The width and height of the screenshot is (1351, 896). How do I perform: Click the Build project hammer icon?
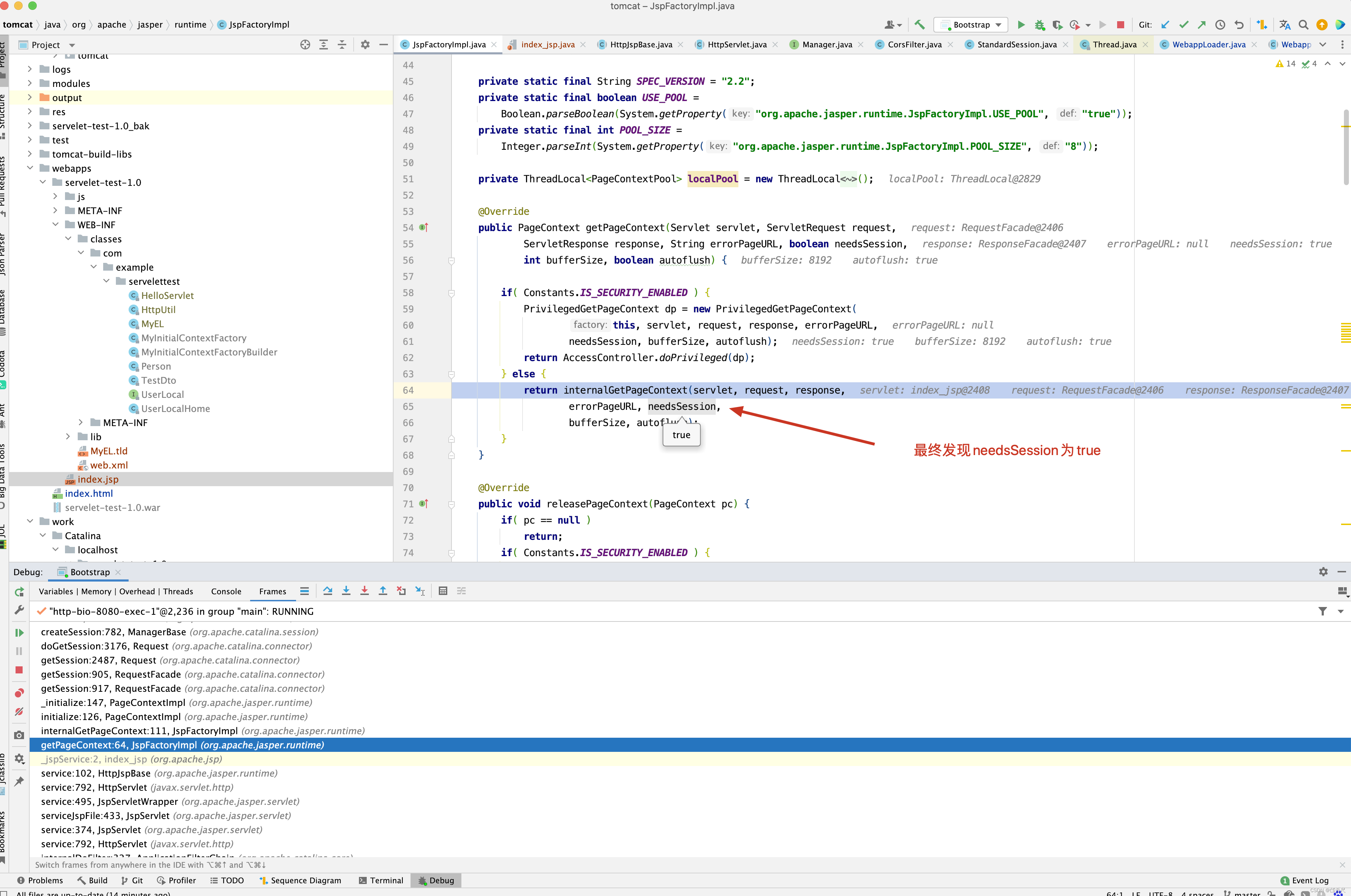920,25
